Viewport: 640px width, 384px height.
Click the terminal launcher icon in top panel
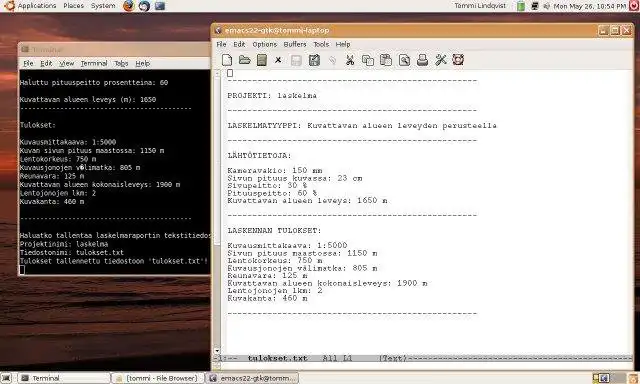[x=160, y=6]
